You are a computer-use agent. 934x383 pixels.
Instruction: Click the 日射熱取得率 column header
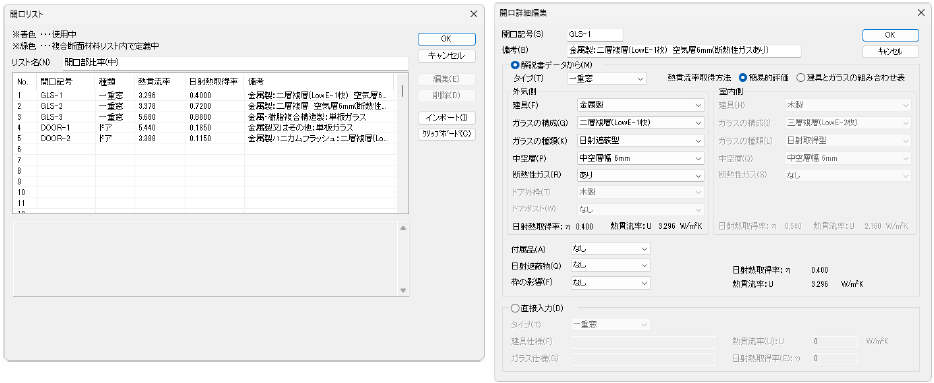click(214, 82)
